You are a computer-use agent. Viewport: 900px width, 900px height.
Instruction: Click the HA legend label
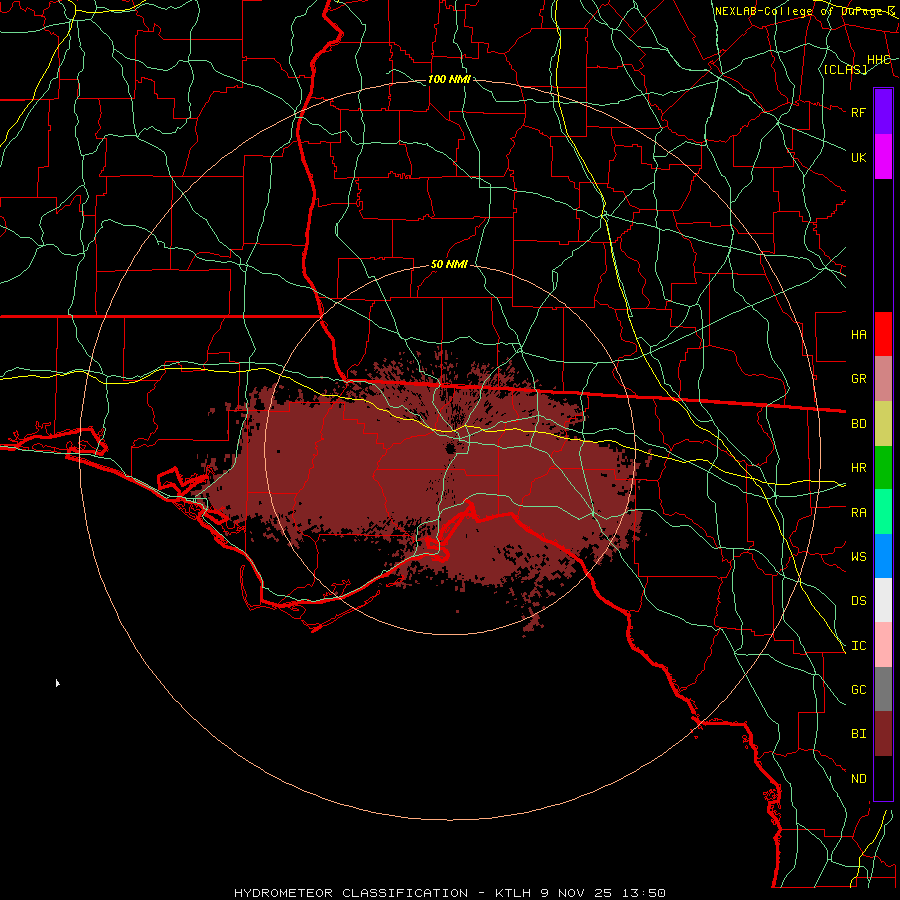pos(858,334)
